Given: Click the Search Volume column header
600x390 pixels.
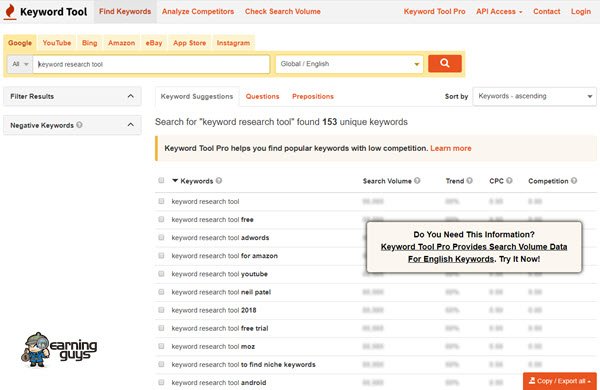Looking at the screenshot, I should coord(387,181).
